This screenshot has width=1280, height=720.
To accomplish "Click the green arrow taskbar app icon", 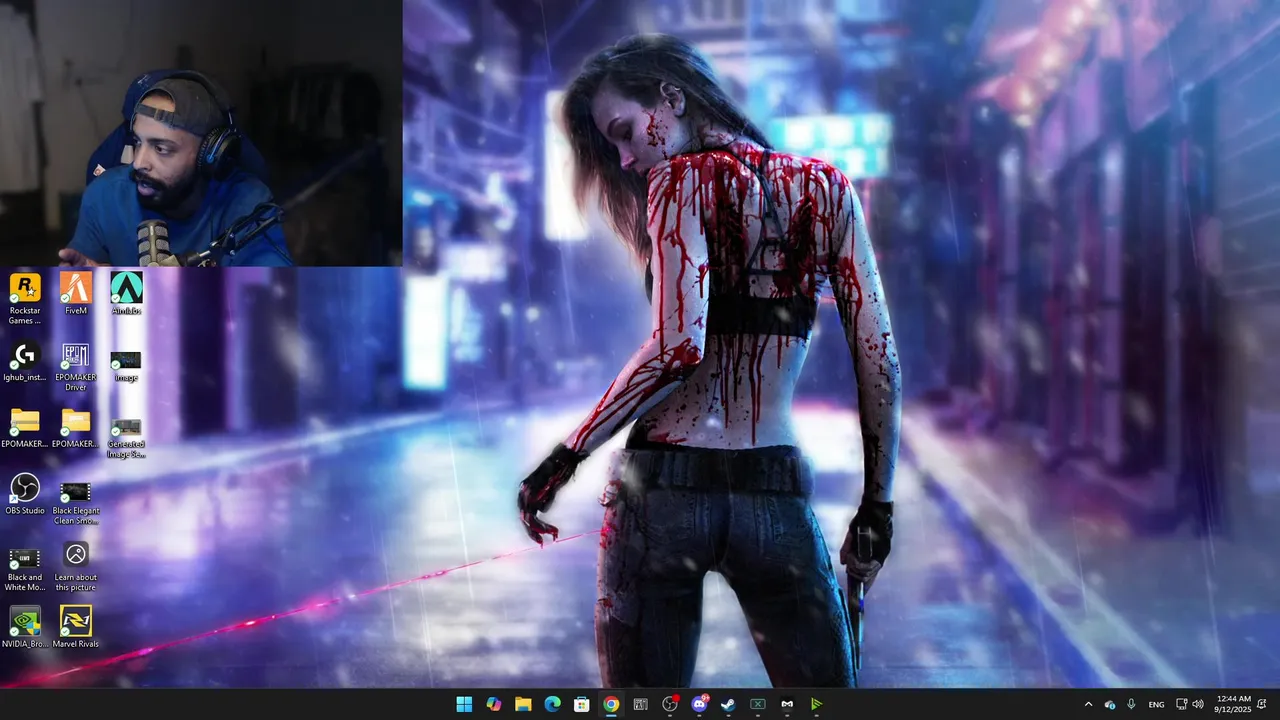I will (816, 704).
